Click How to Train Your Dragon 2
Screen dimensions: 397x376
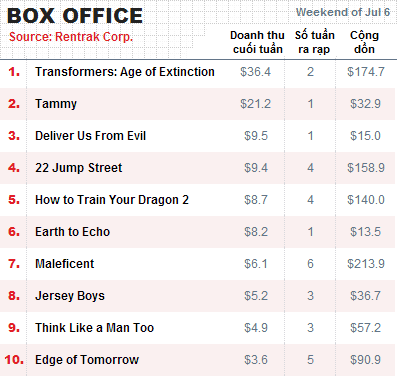point(112,200)
